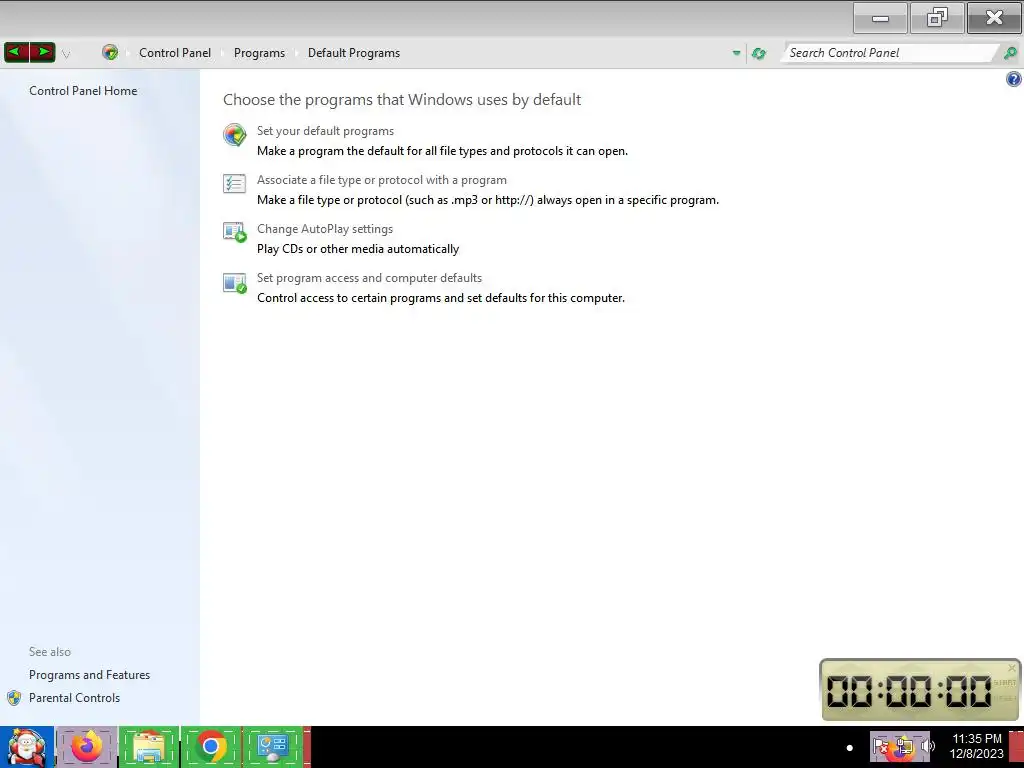Viewport: 1024px width, 768px height.
Task: Click the network tray icon
Action: [904, 746]
